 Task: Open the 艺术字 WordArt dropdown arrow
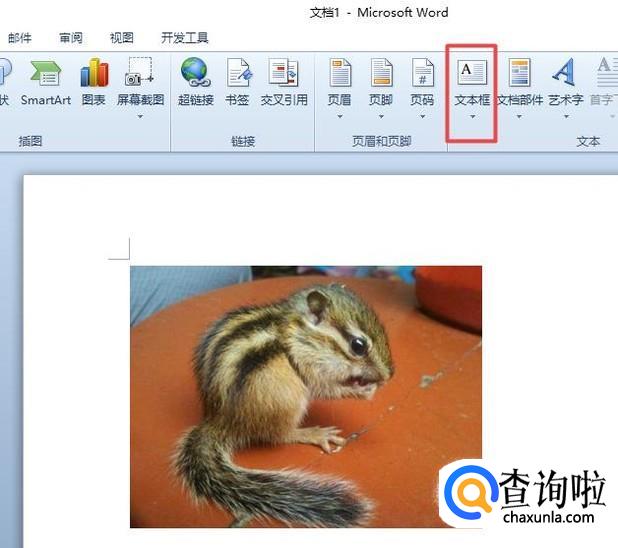(x=565, y=117)
